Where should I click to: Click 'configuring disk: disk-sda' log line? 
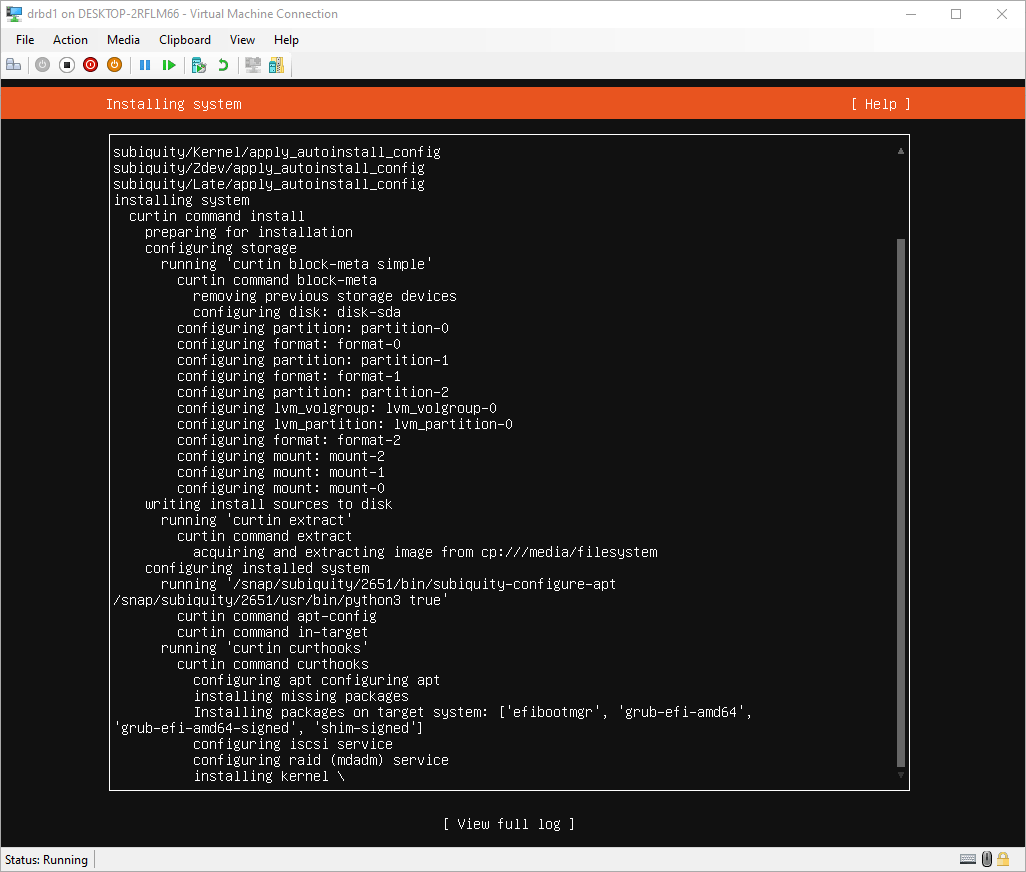[x=296, y=312]
